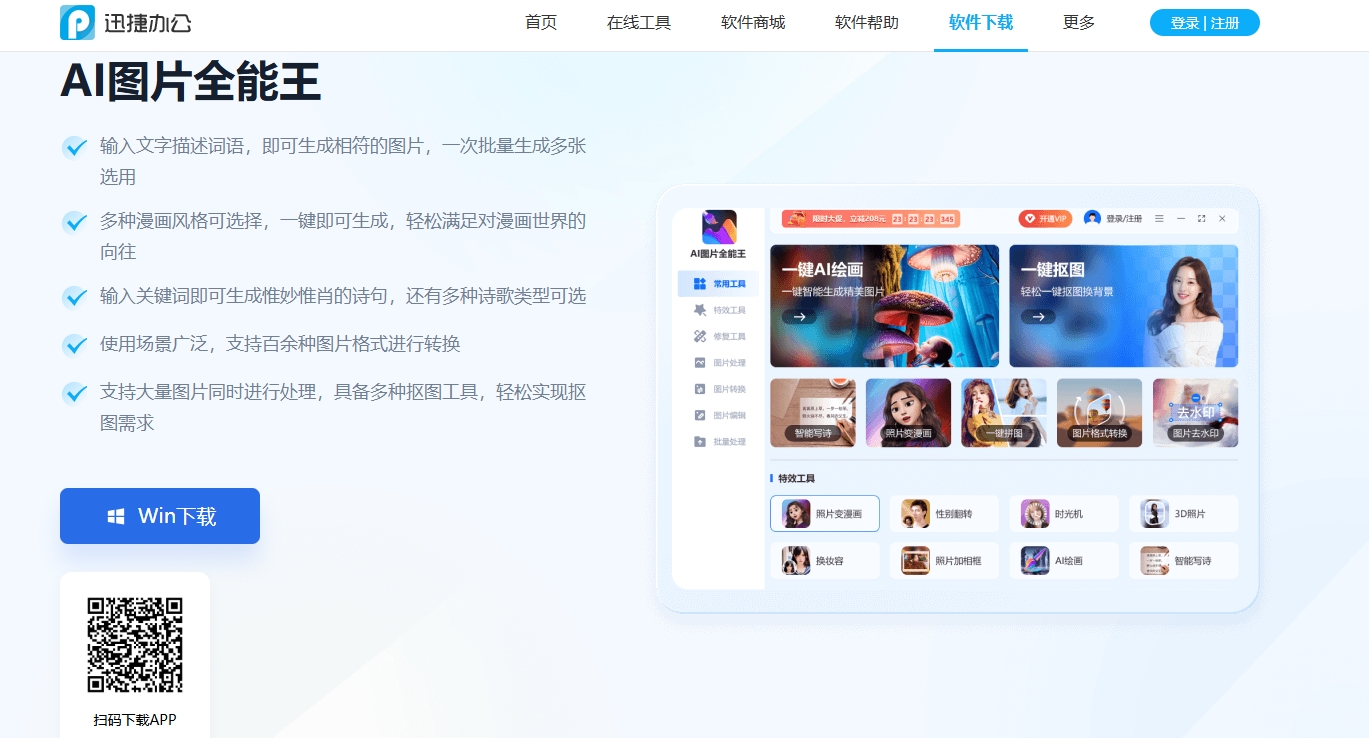Click the arrow on 一键抠图 banner

[x=1038, y=316]
